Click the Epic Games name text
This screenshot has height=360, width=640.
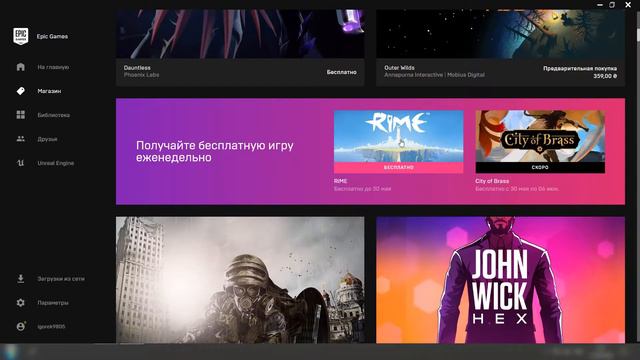click(x=52, y=36)
